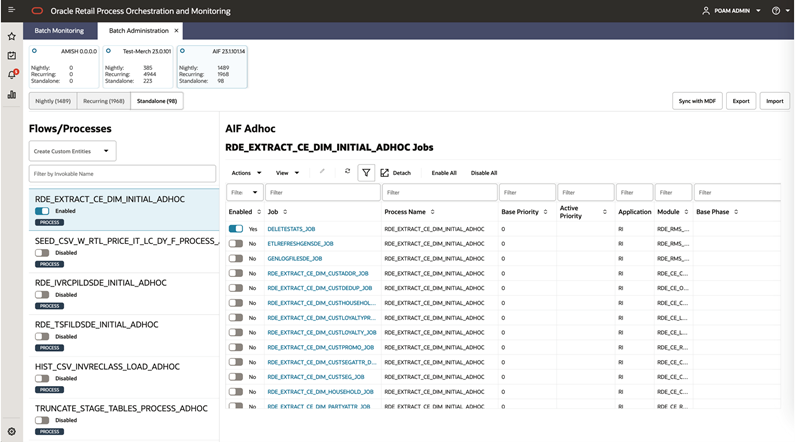Image resolution: width=795 pixels, height=442 pixels.
Task: Enable SEED_CSV_W_RTL_PRICE_IT_LC_DY_F_PROCESS switch
Action: click(42, 253)
